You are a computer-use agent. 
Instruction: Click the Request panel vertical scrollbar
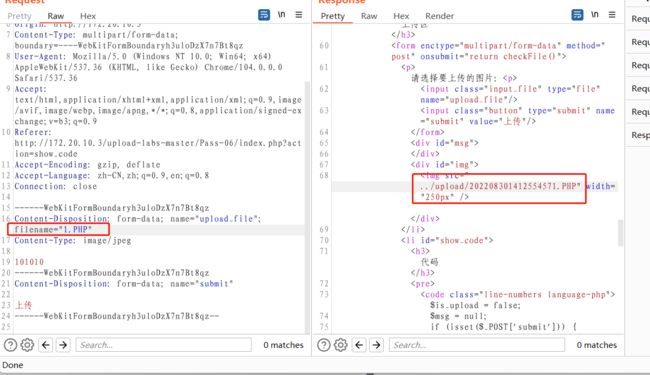pyautogui.click(x=308, y=207)
